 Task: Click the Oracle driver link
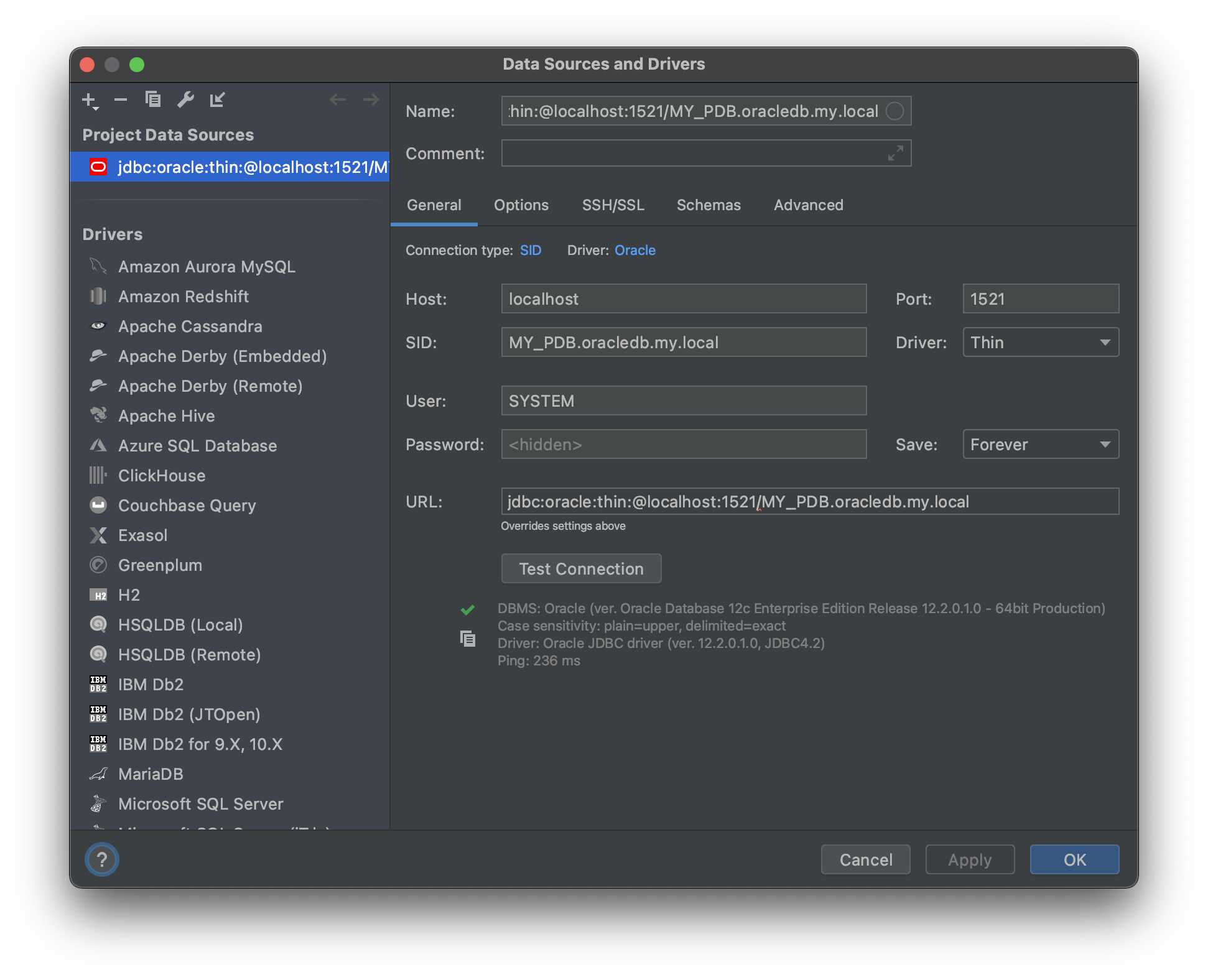pos(634,250)
